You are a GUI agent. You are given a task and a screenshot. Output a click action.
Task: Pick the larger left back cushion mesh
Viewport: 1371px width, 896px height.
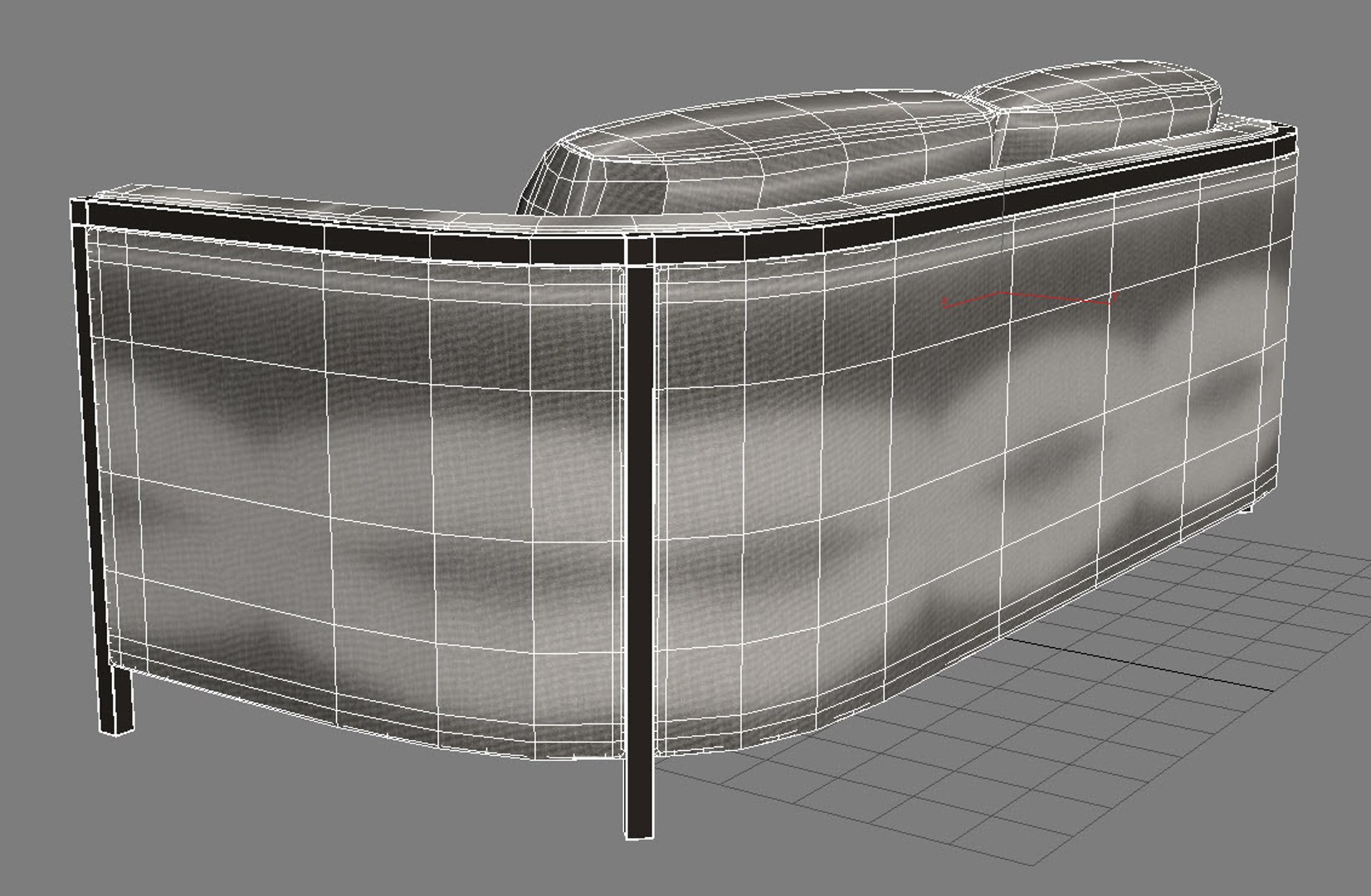(x=755, y=151)
